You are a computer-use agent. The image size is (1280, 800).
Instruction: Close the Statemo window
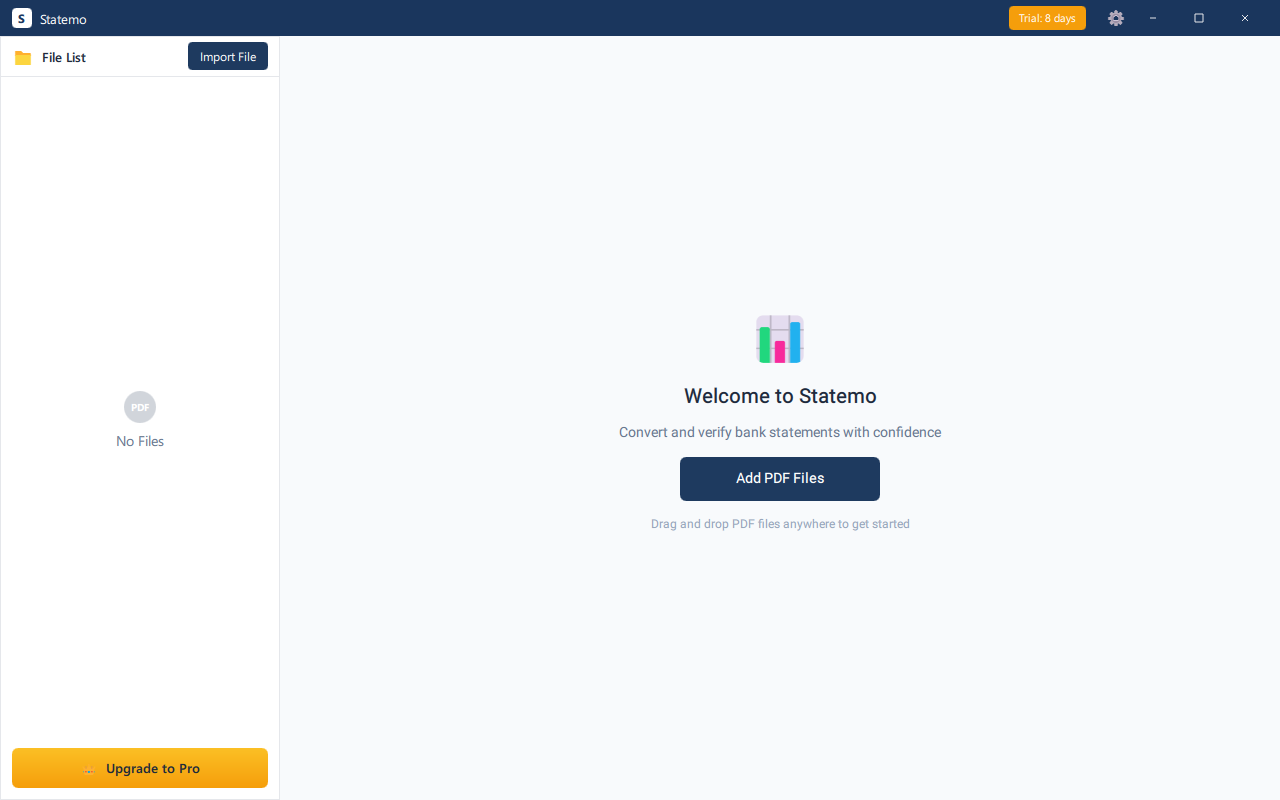pyautogui.click(x=1245, y=18)
